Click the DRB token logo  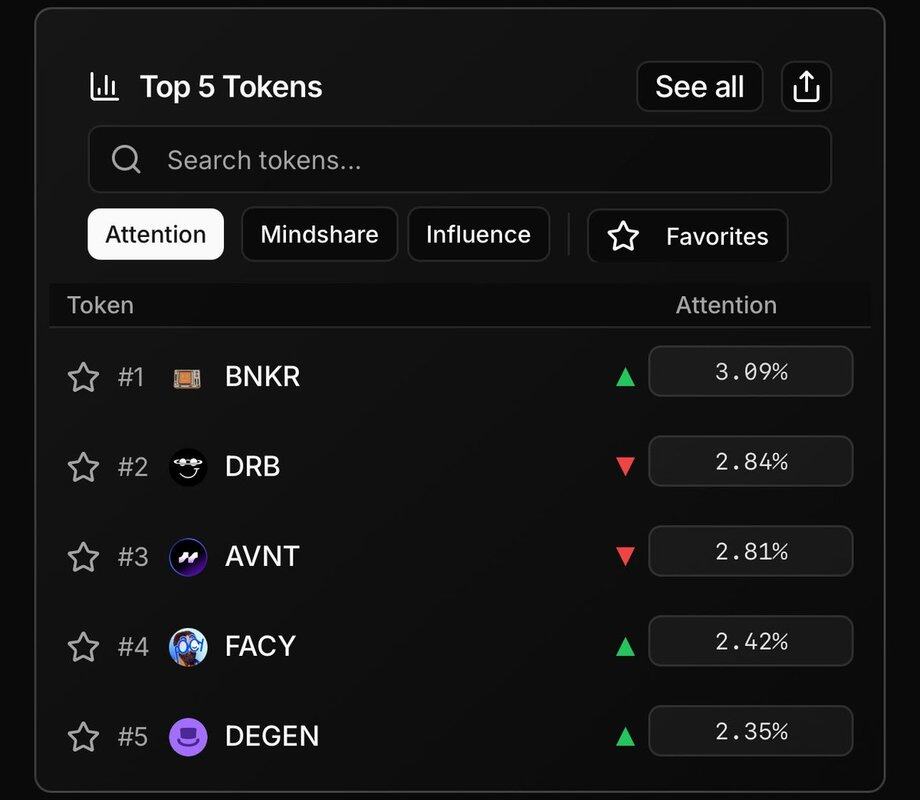click(188, 467)
